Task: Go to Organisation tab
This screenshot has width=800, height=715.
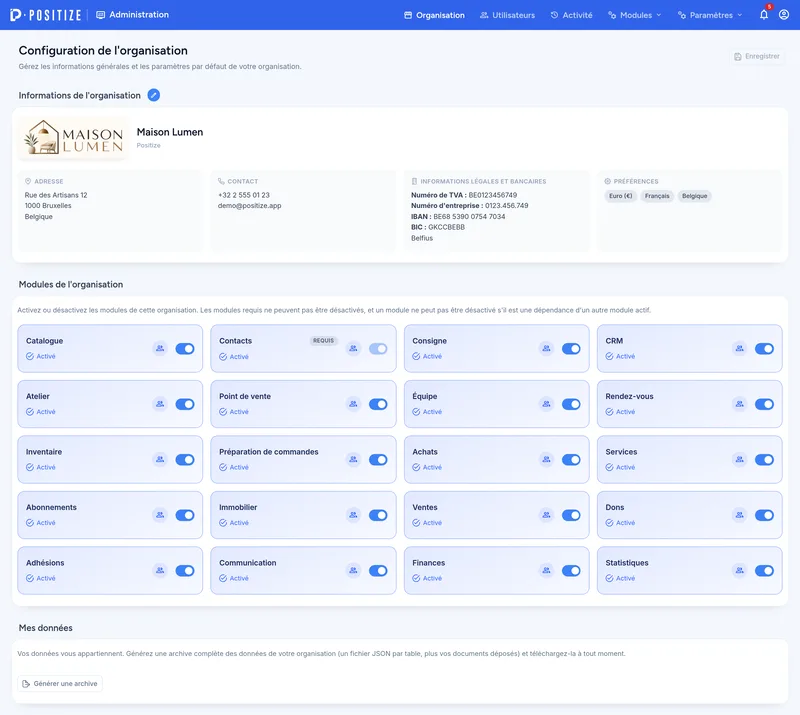Action: click(x=434, y=15)
